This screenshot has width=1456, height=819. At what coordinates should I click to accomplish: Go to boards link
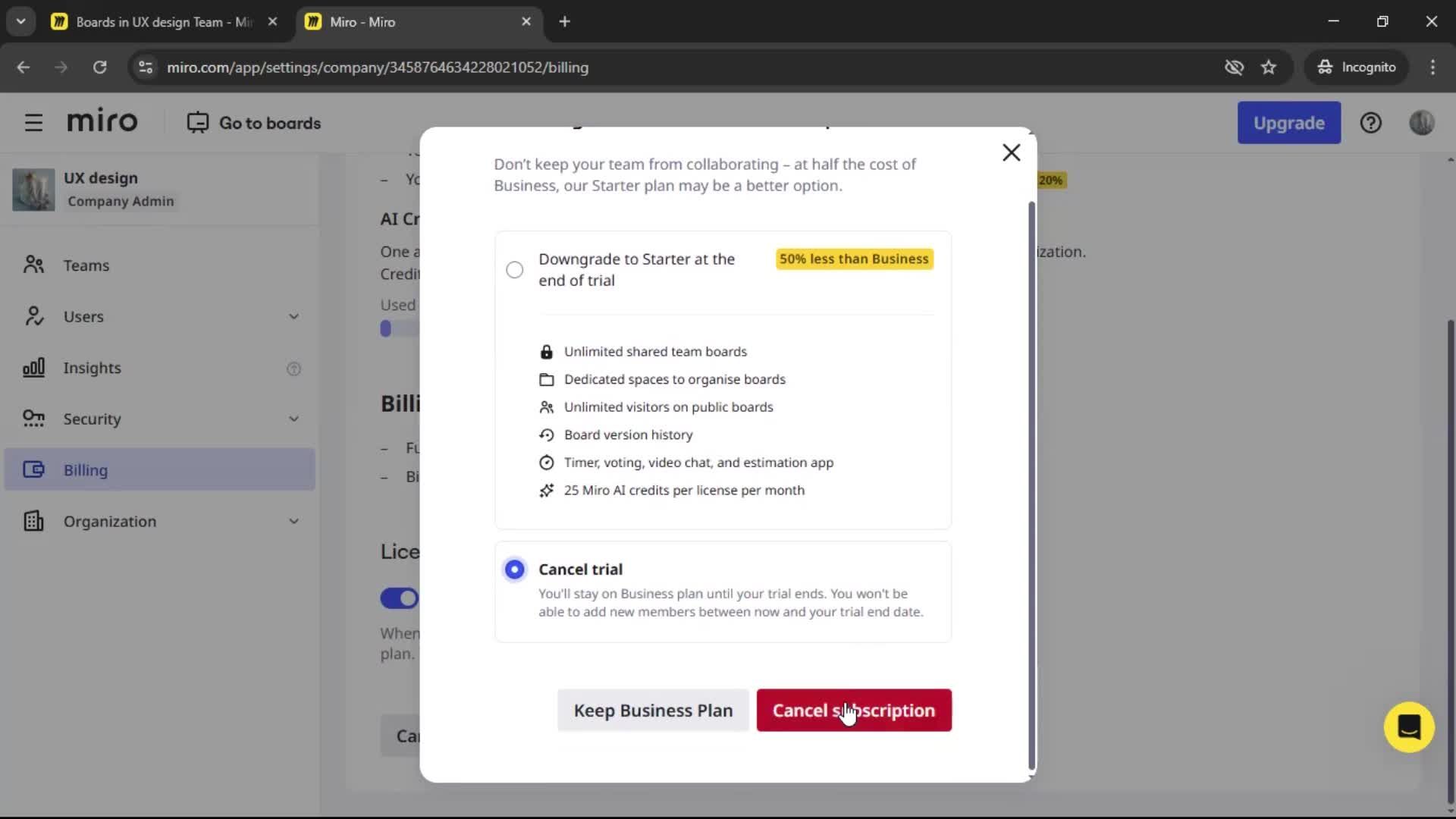[254, 123]
